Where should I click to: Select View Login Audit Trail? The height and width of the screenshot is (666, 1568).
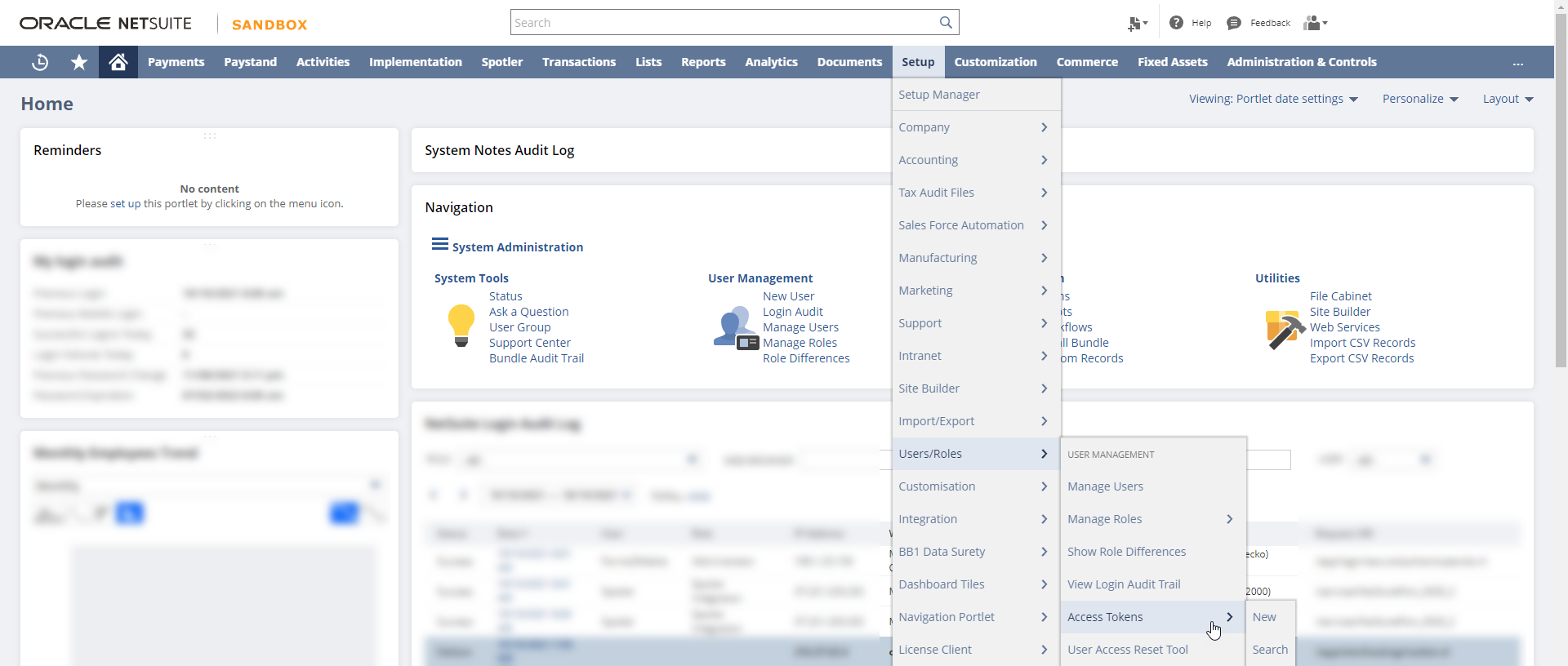1153,584
